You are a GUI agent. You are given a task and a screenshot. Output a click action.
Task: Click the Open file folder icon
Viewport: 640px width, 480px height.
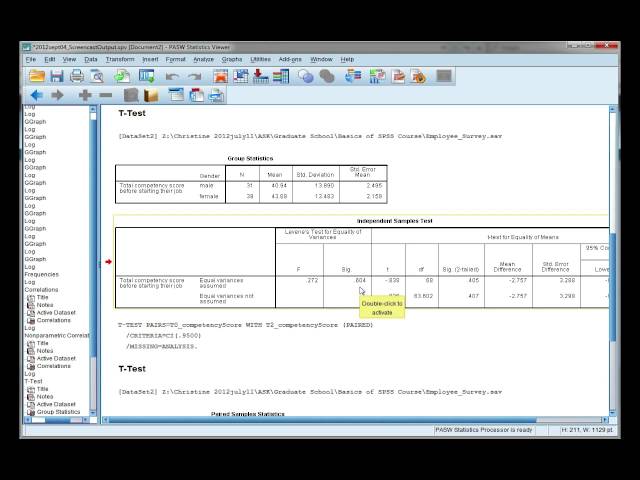[37, 76]
